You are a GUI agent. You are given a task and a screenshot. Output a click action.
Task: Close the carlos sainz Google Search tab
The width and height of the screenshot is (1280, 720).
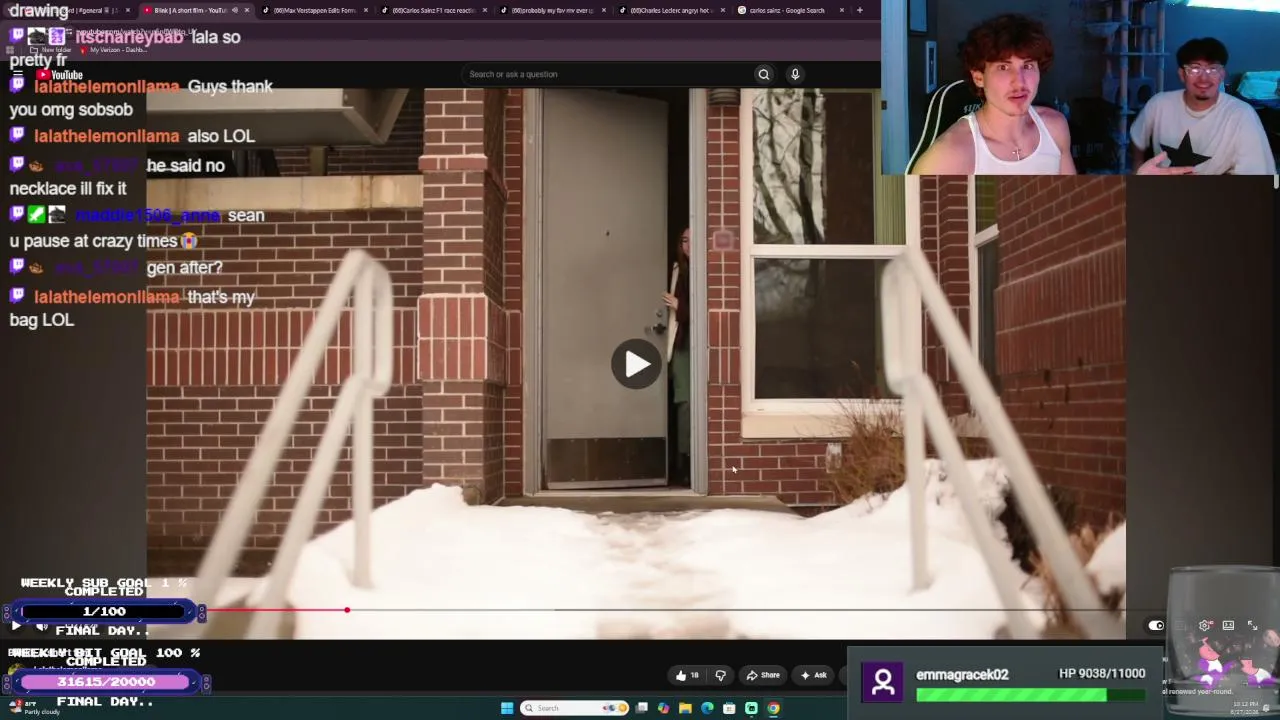pyautogui.click(x=841, y=10)
